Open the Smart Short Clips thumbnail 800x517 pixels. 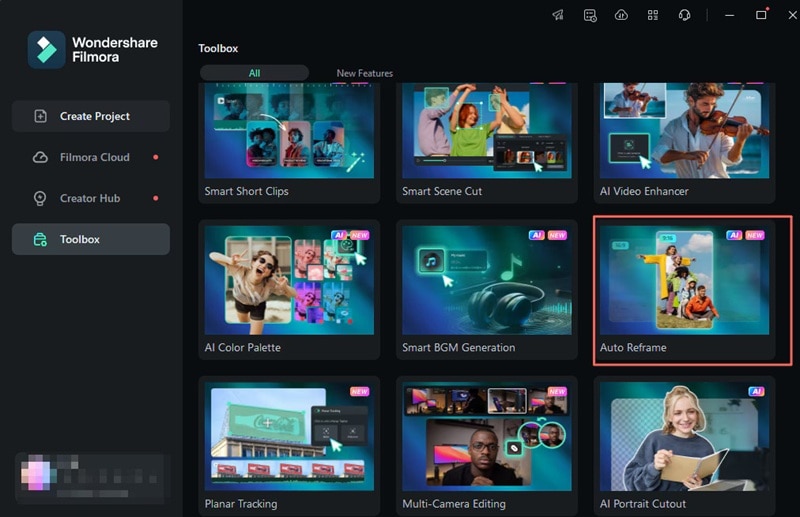(x=289, y=131)
